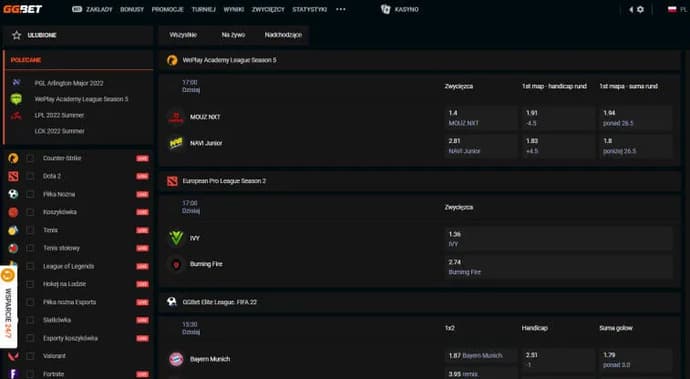Click the IVY team logo
690x379 pixels.
coord(176,238)
